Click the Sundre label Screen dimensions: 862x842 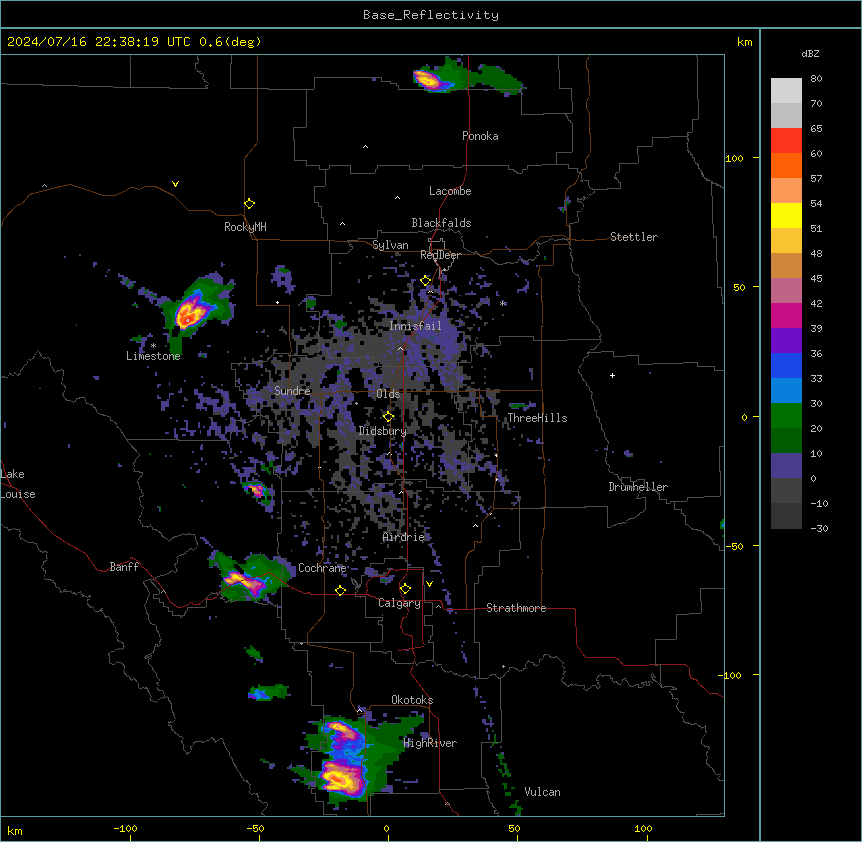click(292, 391)
